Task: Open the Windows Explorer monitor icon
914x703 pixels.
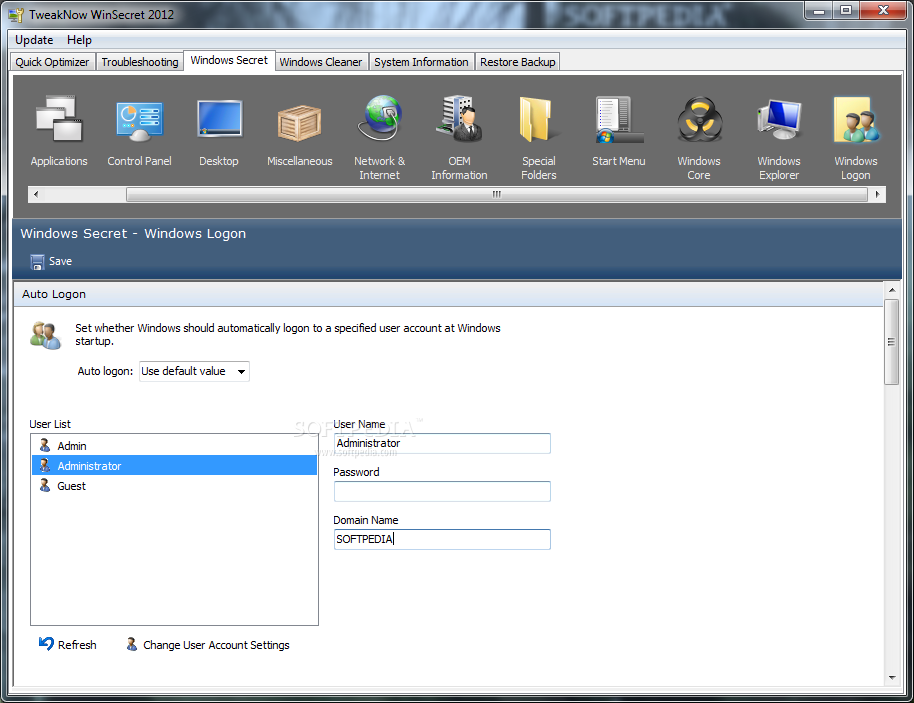Action: pos(779,119)
